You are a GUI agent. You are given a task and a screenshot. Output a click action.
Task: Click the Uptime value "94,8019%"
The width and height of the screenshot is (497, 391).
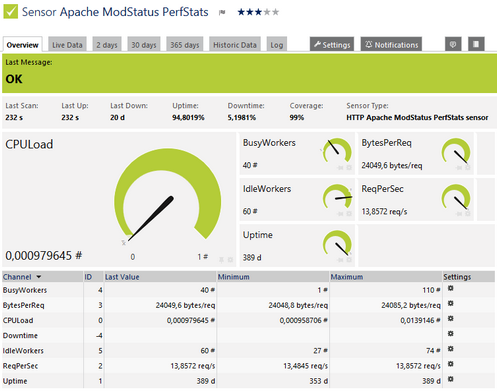pos(188,117)
